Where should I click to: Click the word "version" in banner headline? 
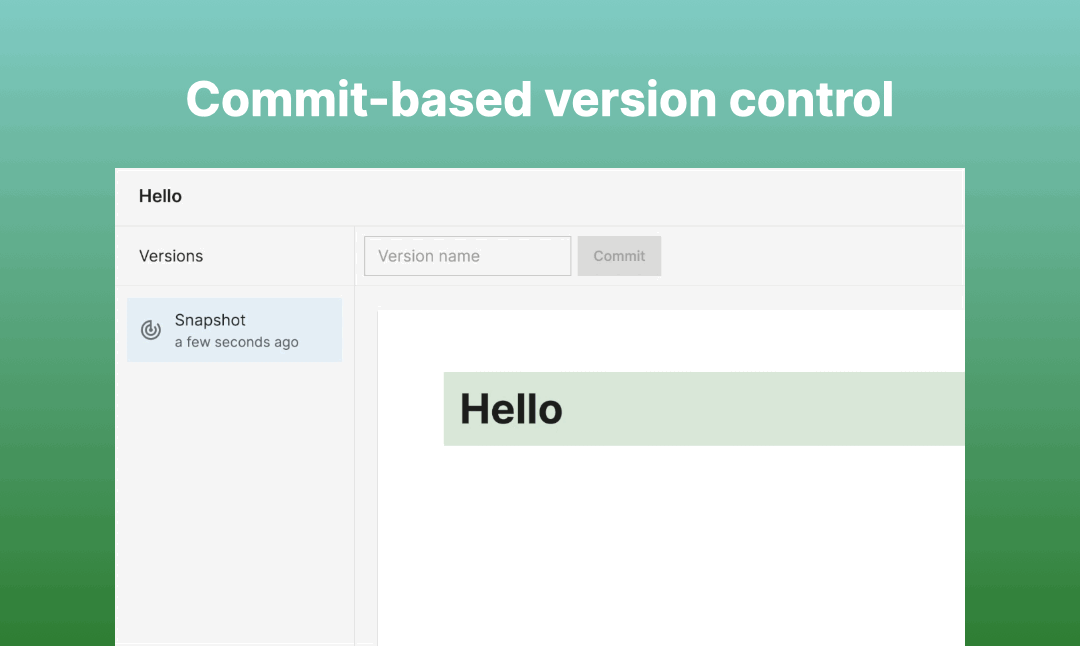631,99
